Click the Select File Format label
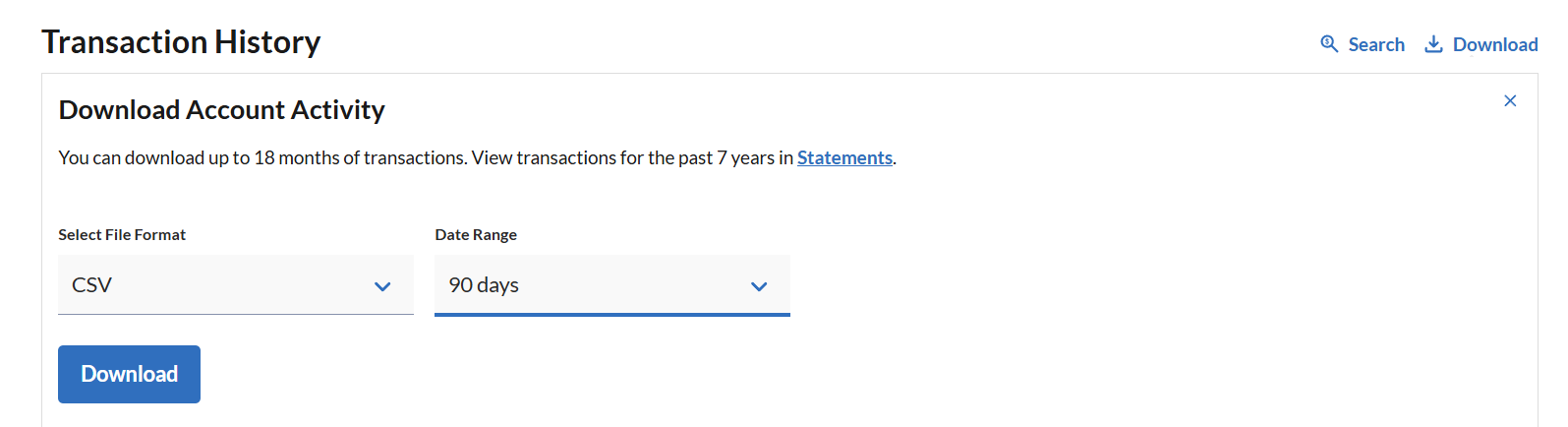Image resolution: width=1568 pixels, height=427 pixels. [x=122, y=234]
